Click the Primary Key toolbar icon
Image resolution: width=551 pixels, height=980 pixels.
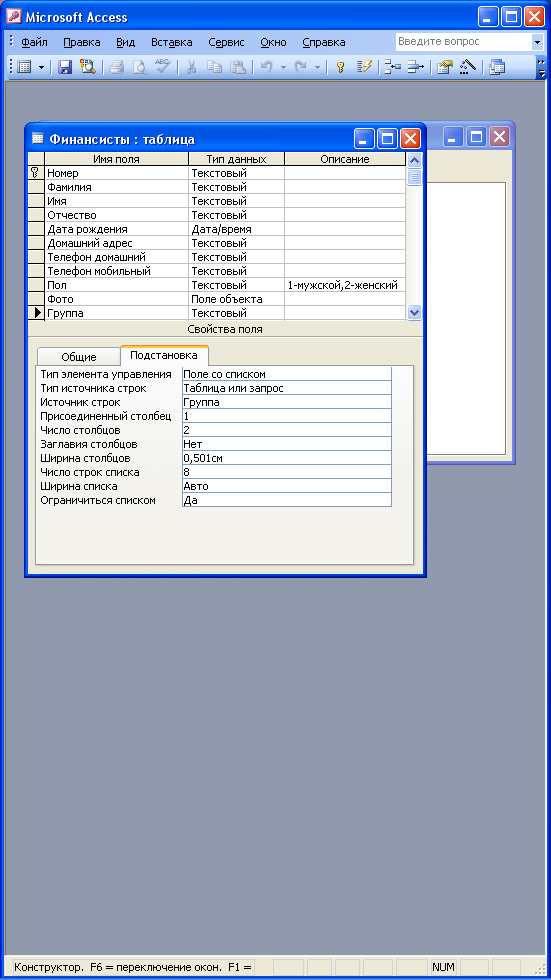tap(340, 67)
